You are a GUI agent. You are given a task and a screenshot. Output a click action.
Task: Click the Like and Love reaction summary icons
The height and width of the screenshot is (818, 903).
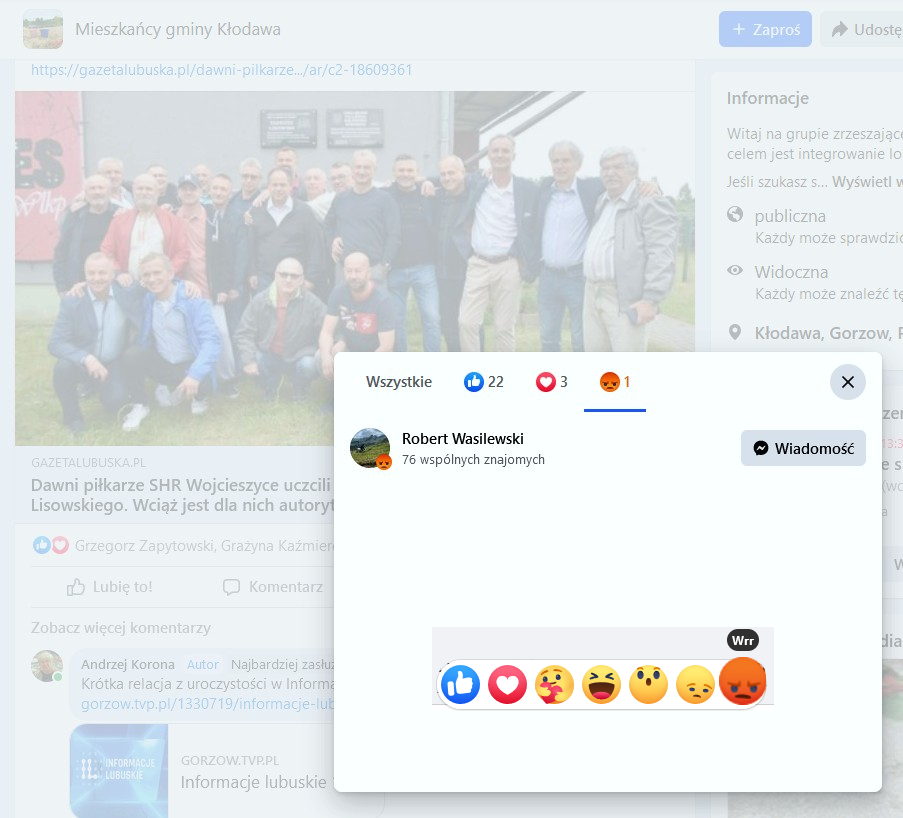[51, 545]
